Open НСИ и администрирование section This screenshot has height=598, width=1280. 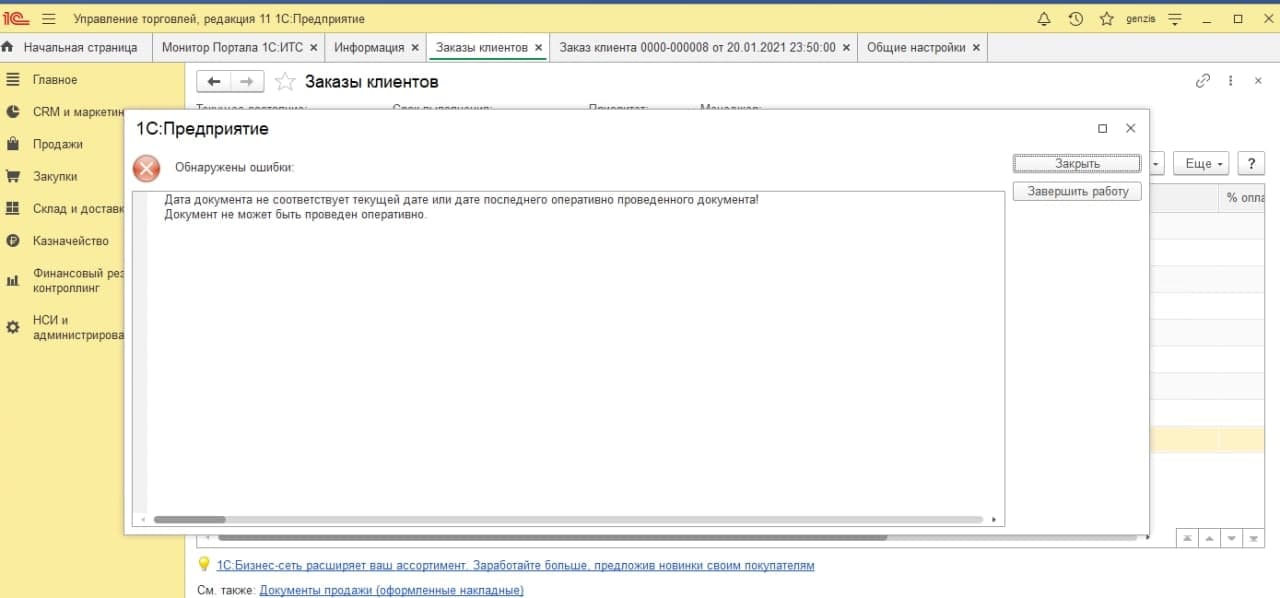point(78,328)
